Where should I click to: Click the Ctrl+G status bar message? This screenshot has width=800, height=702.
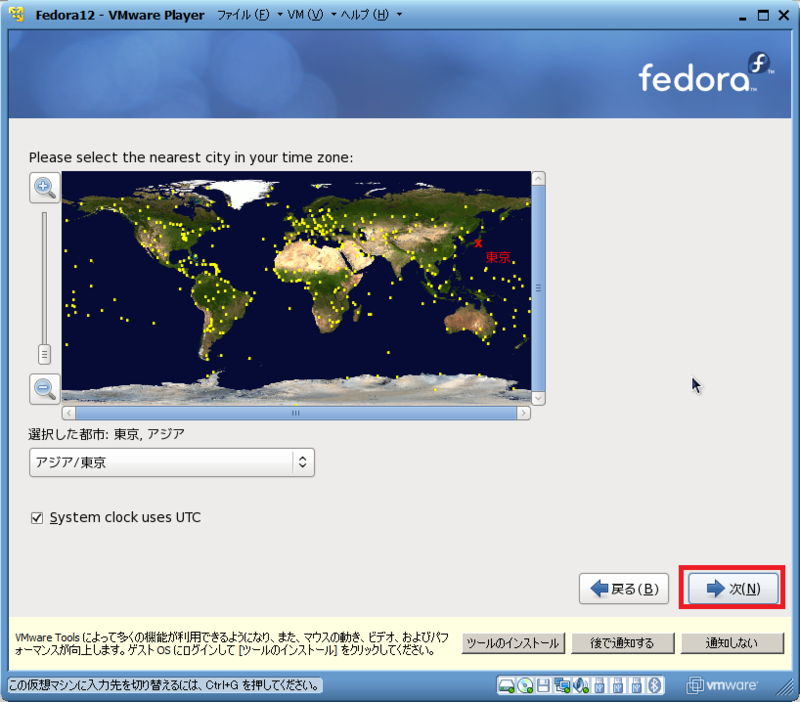tap(164, 685)
